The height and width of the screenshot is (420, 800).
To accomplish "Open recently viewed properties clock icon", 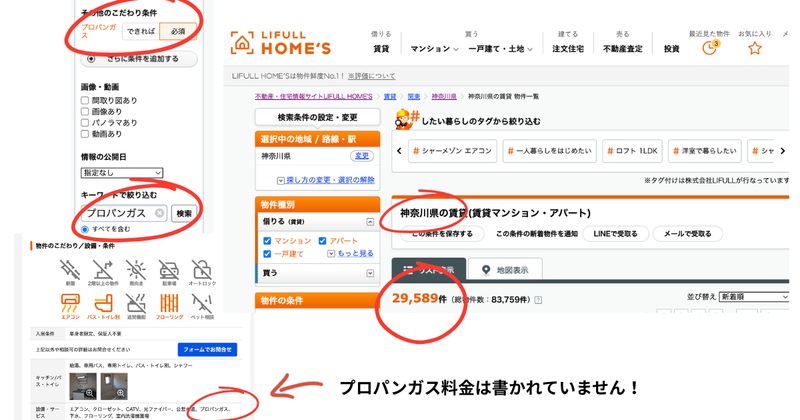I will (710, 48).
